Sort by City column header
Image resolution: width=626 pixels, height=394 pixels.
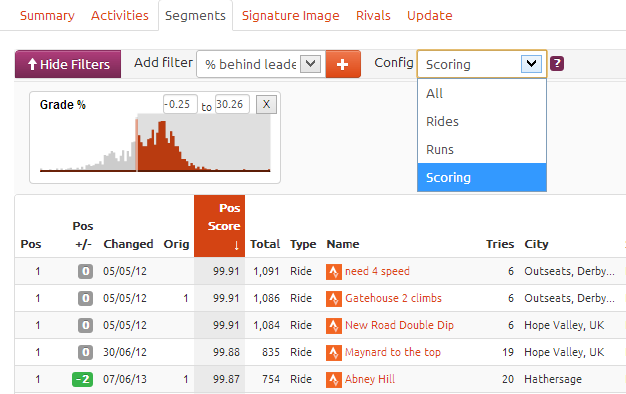pyautogui.click(x=536, y=244)
